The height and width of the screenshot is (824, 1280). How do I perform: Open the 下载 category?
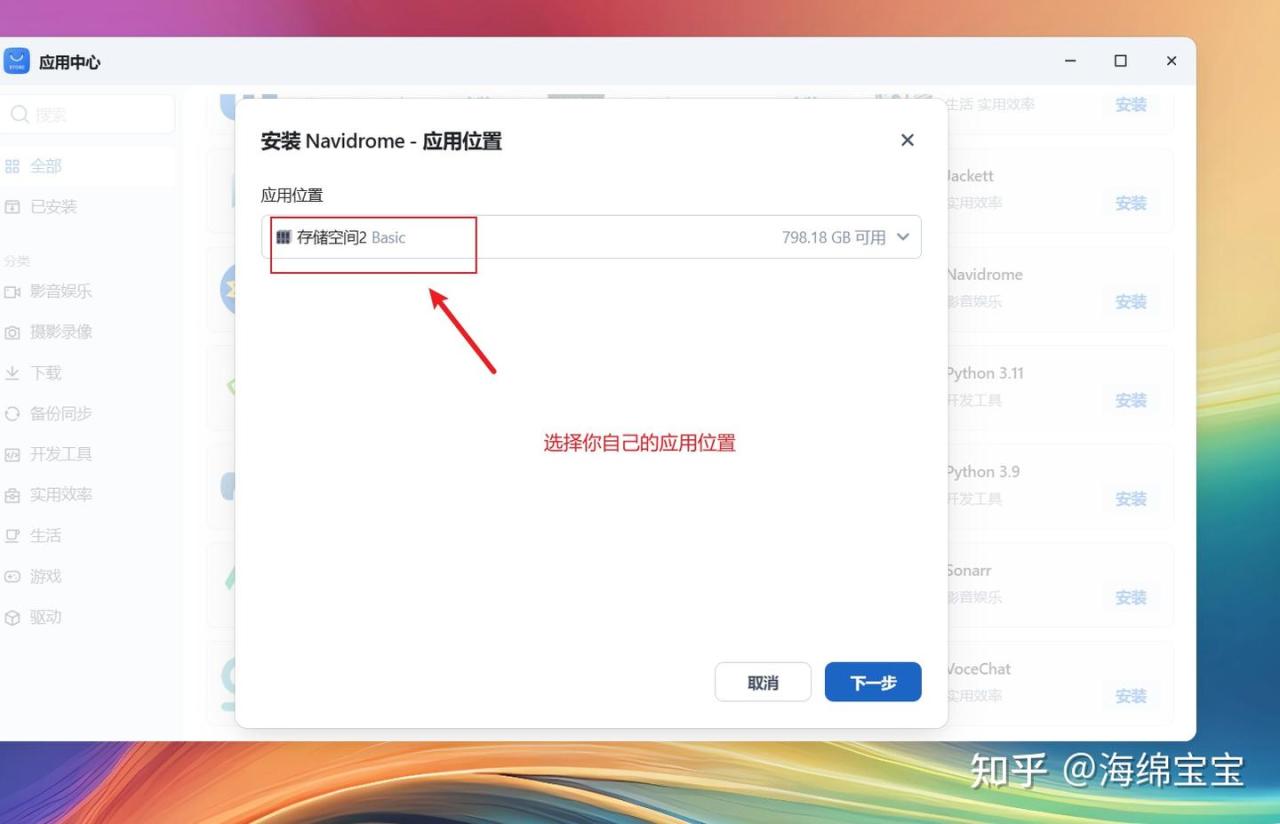(x=88, y=373)
